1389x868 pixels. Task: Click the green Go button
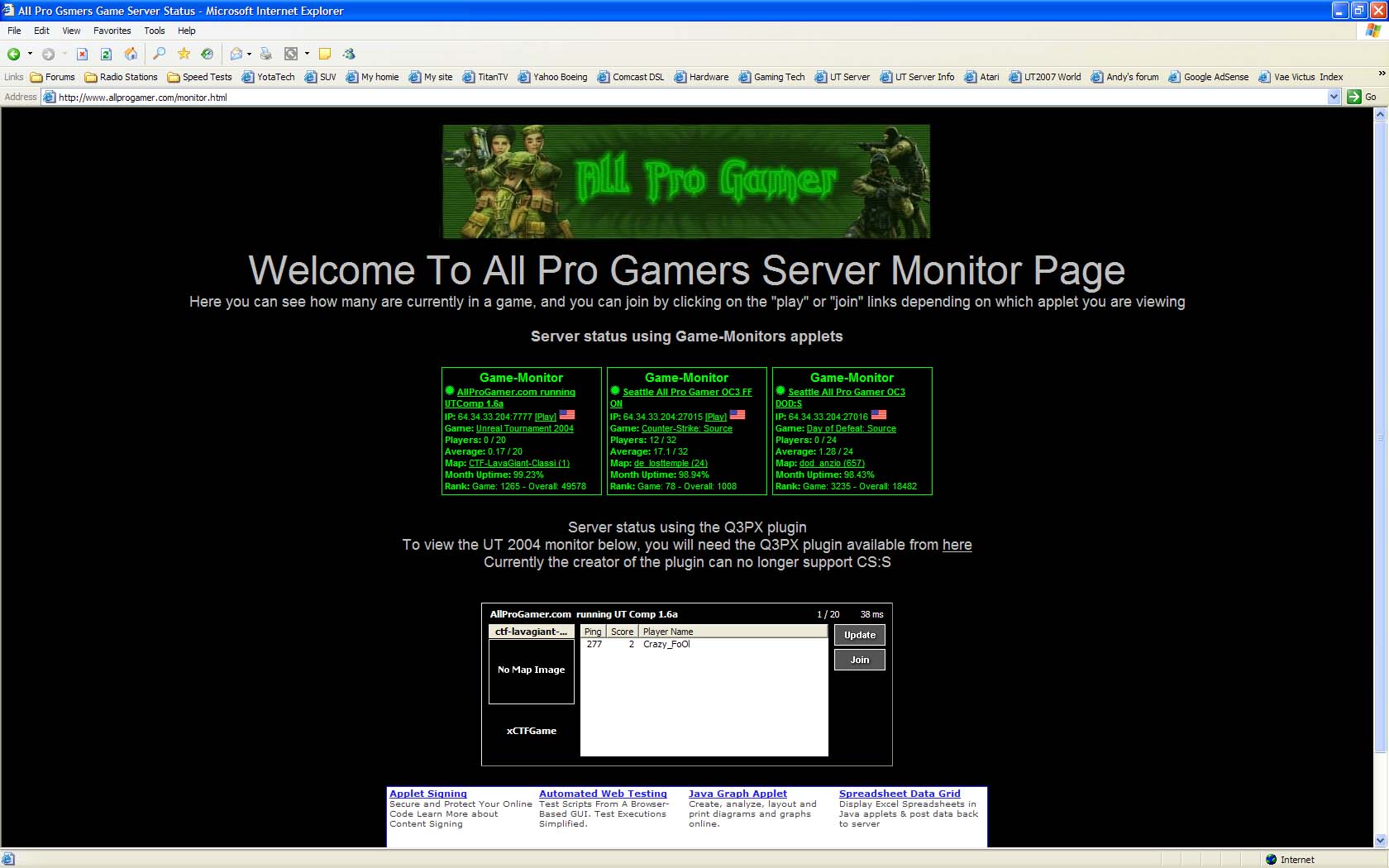[1363, 97]
